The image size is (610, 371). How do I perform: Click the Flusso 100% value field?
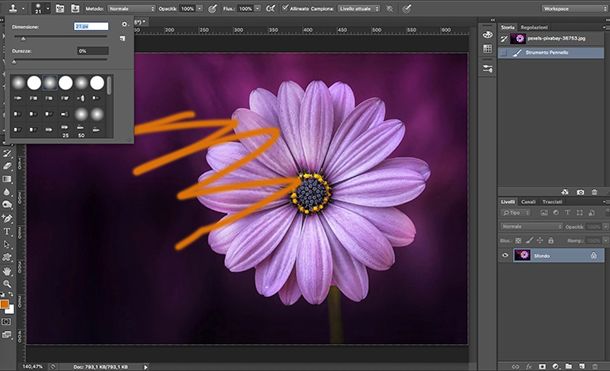tap(245, 9)
